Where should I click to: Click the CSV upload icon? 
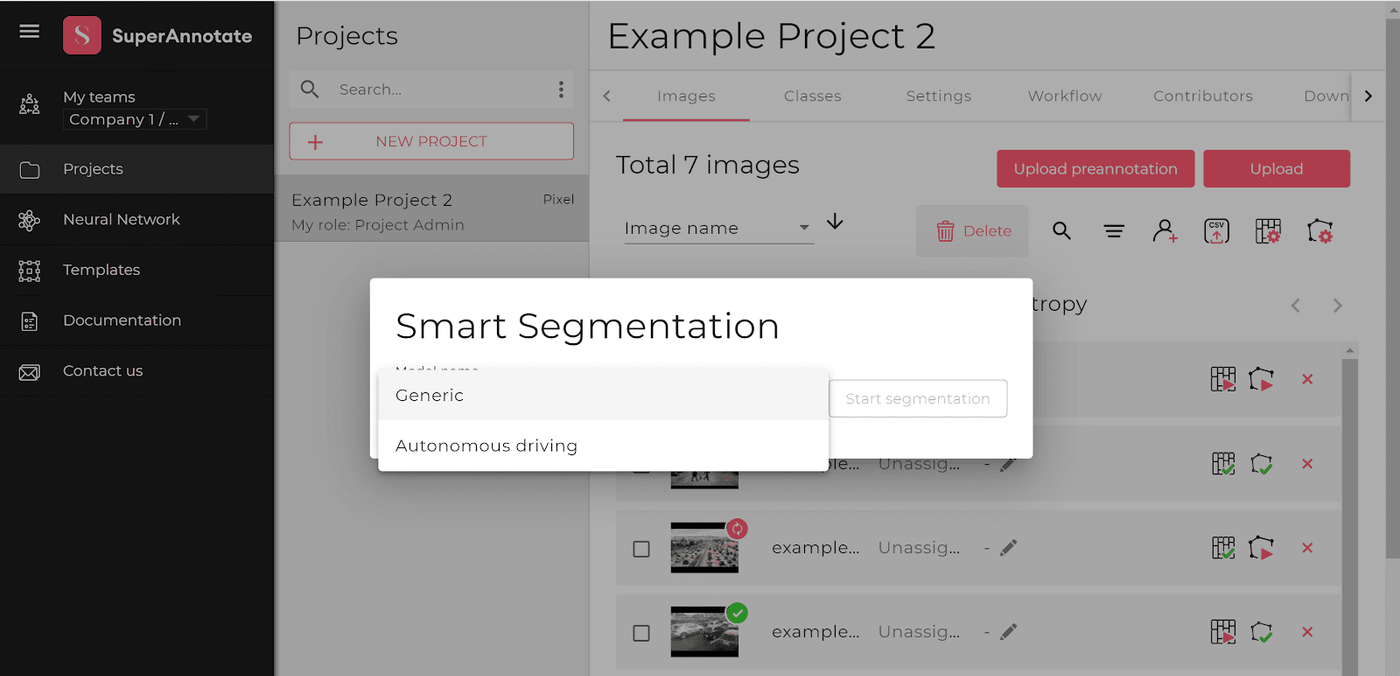pyautogui.click(x=1217, y=231)
